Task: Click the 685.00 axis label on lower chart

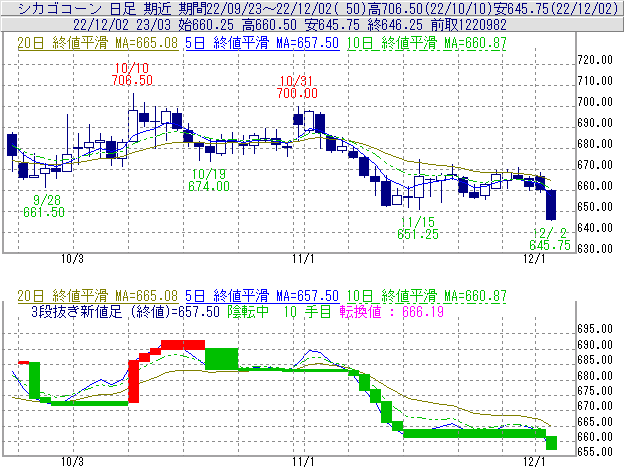Action: pyautogui.click(x=595, y=360)
